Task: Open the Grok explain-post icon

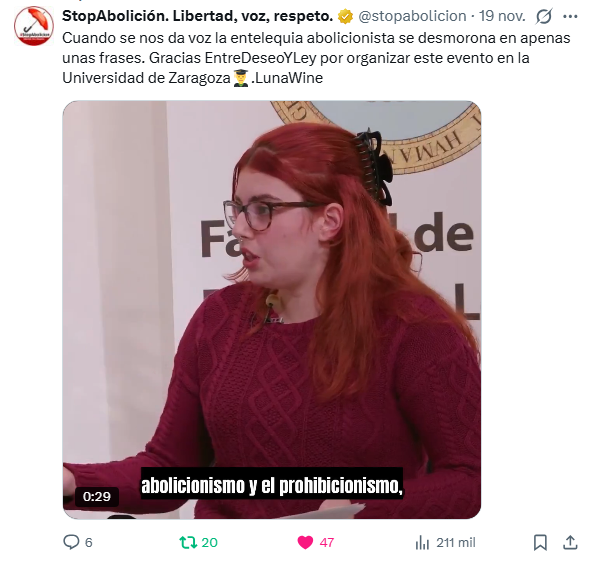Action: coord(544,16)
